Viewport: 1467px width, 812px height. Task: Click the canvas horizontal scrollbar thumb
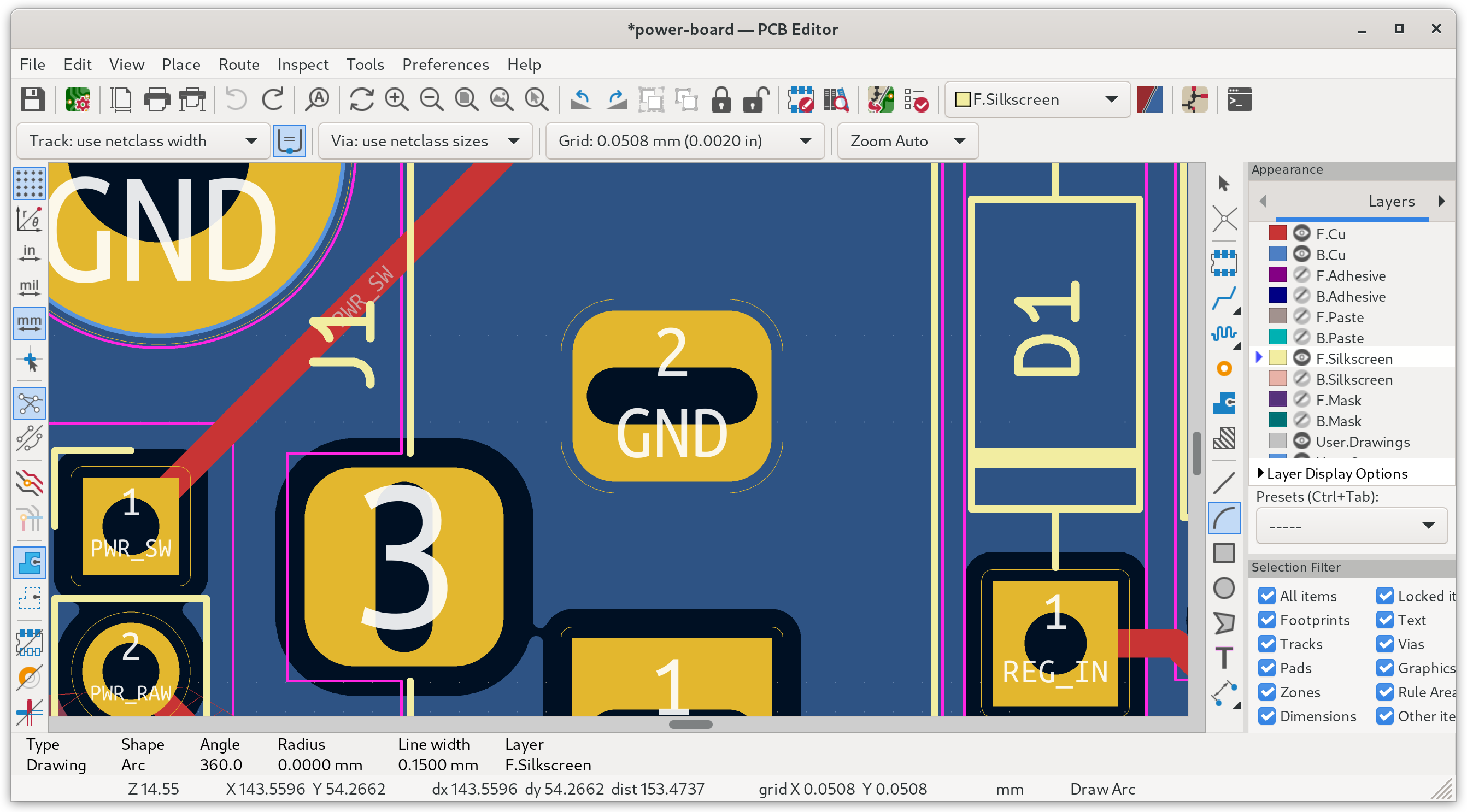coord(690,725)
